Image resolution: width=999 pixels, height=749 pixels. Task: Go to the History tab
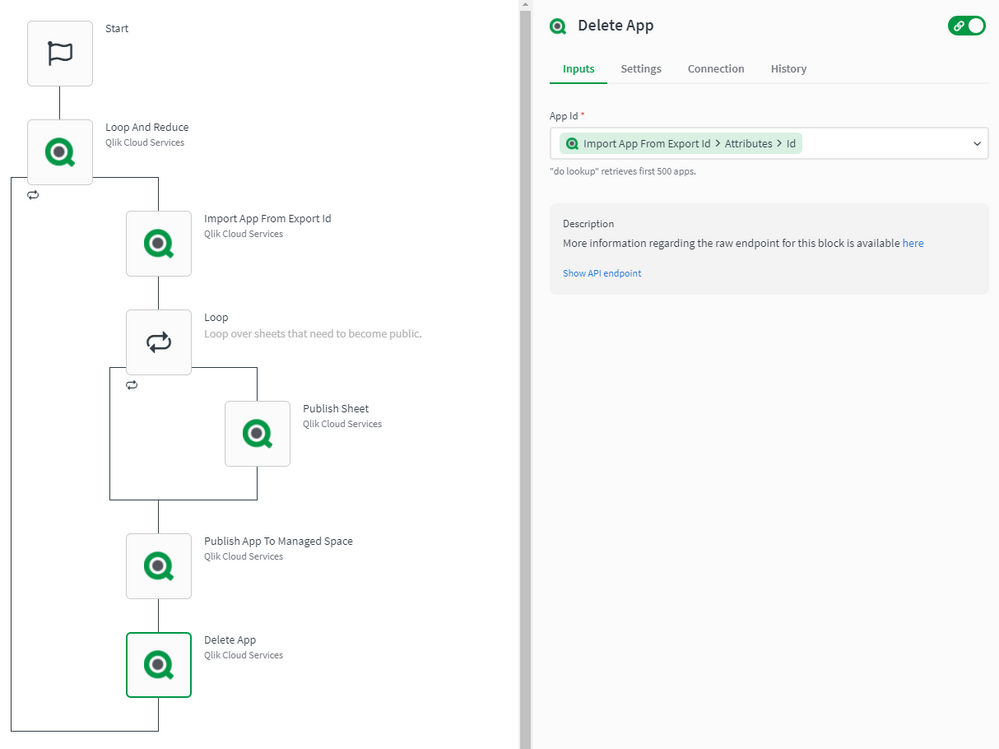coord(788,69)
